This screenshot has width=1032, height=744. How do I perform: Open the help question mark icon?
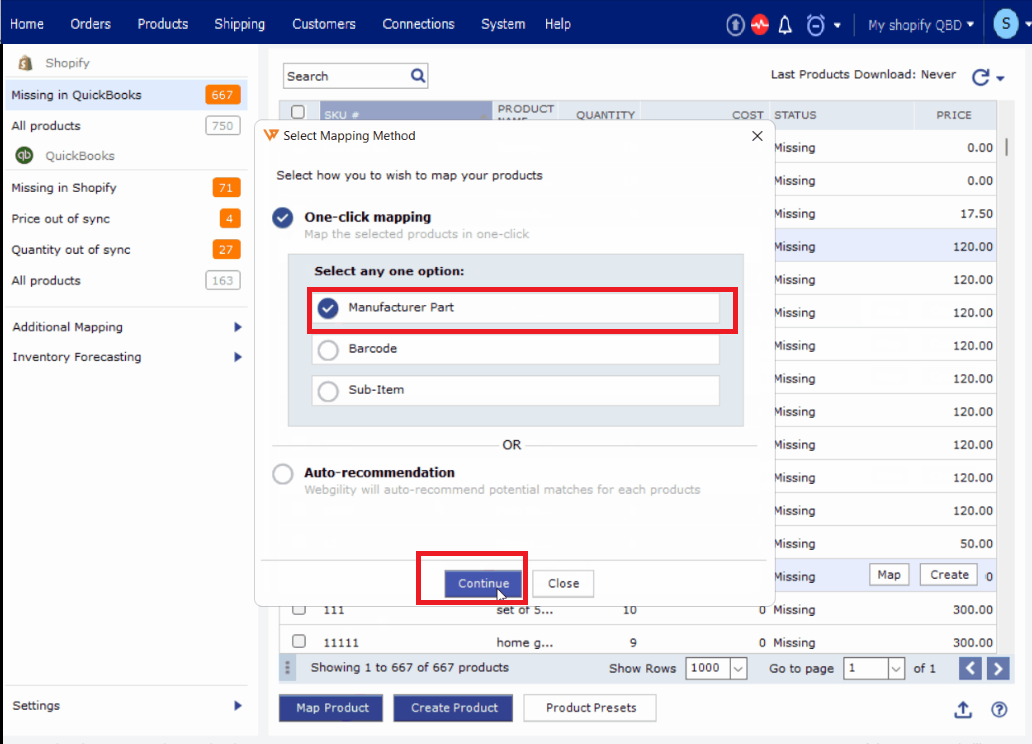tap(998, 709)
